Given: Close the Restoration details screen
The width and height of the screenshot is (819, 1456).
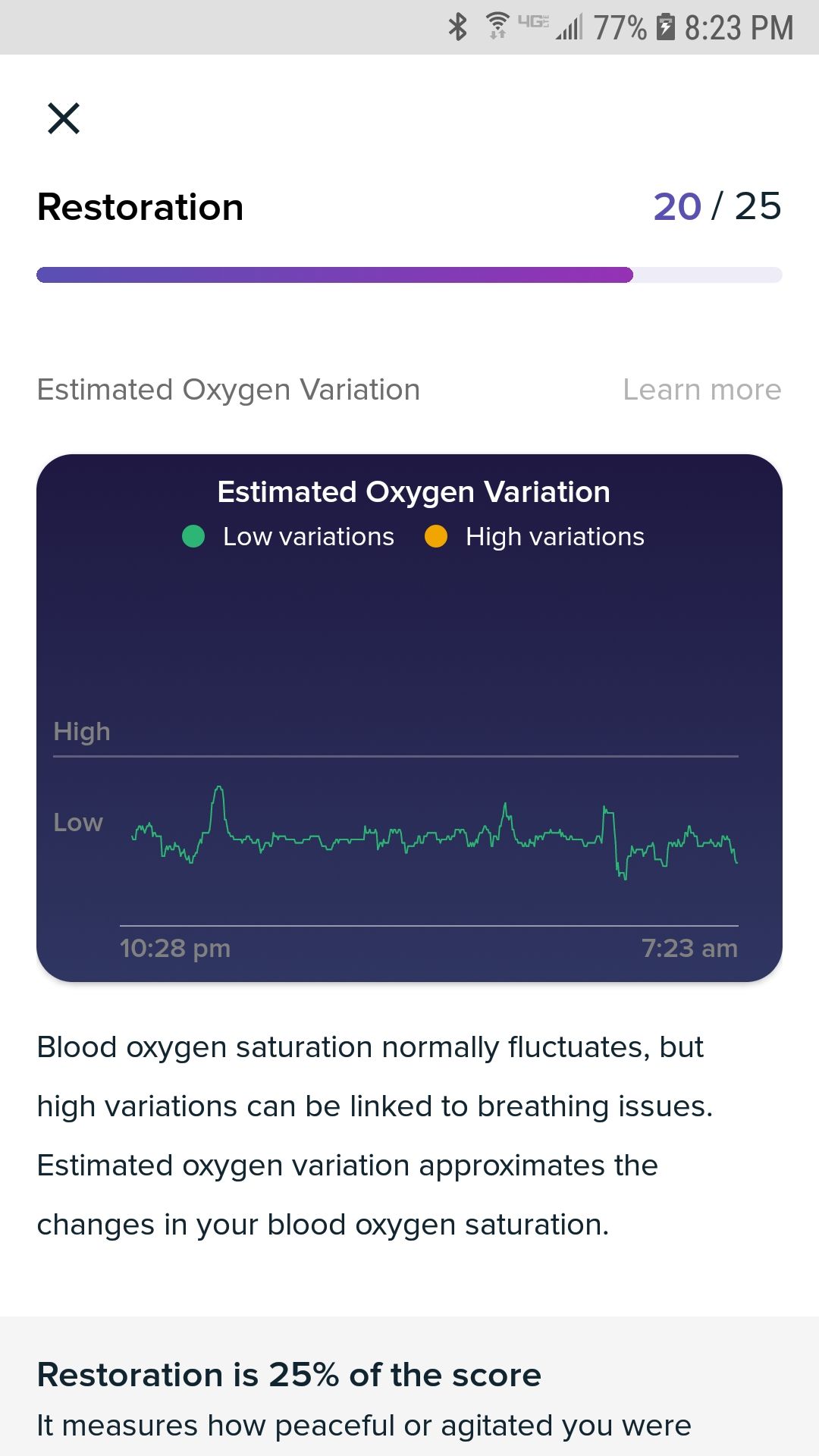Looking at the screenshot, I should 64,118.
